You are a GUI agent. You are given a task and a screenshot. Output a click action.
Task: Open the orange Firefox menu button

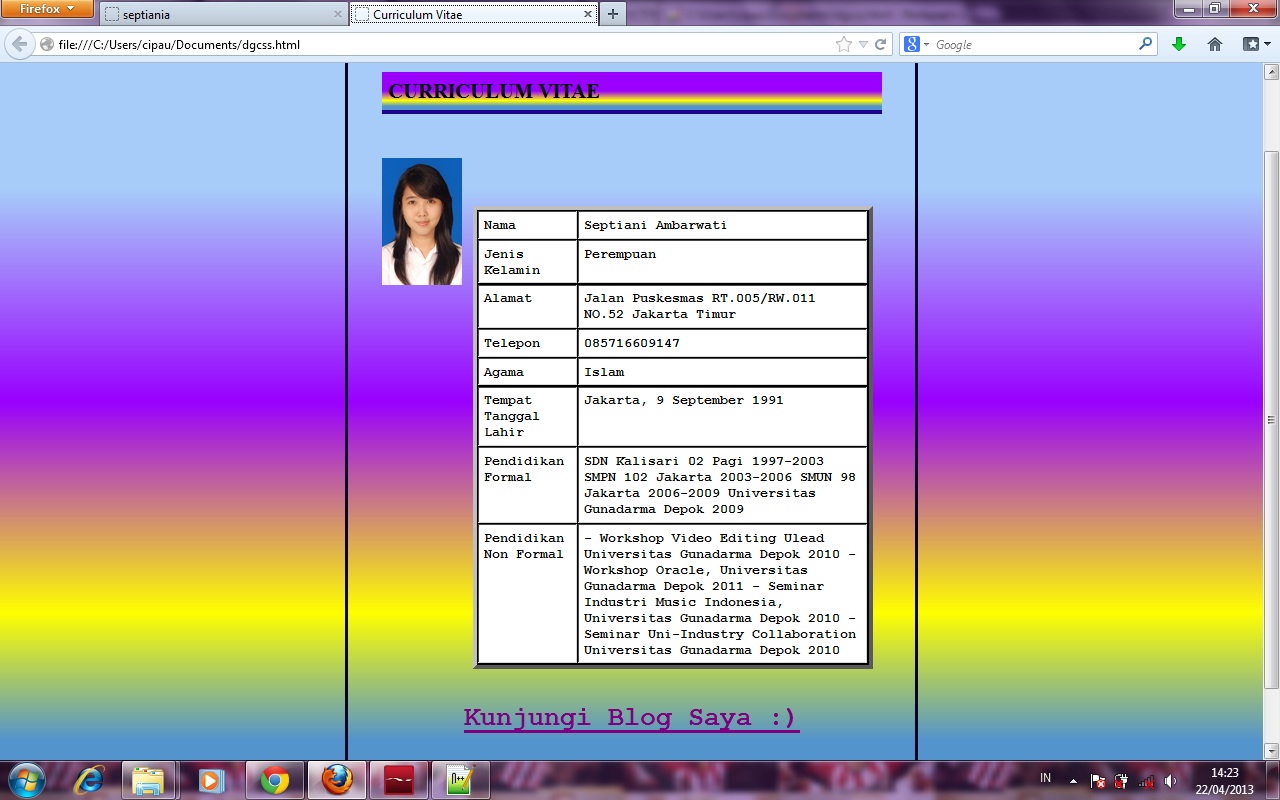pyautogui.click(x=44, y=9)
